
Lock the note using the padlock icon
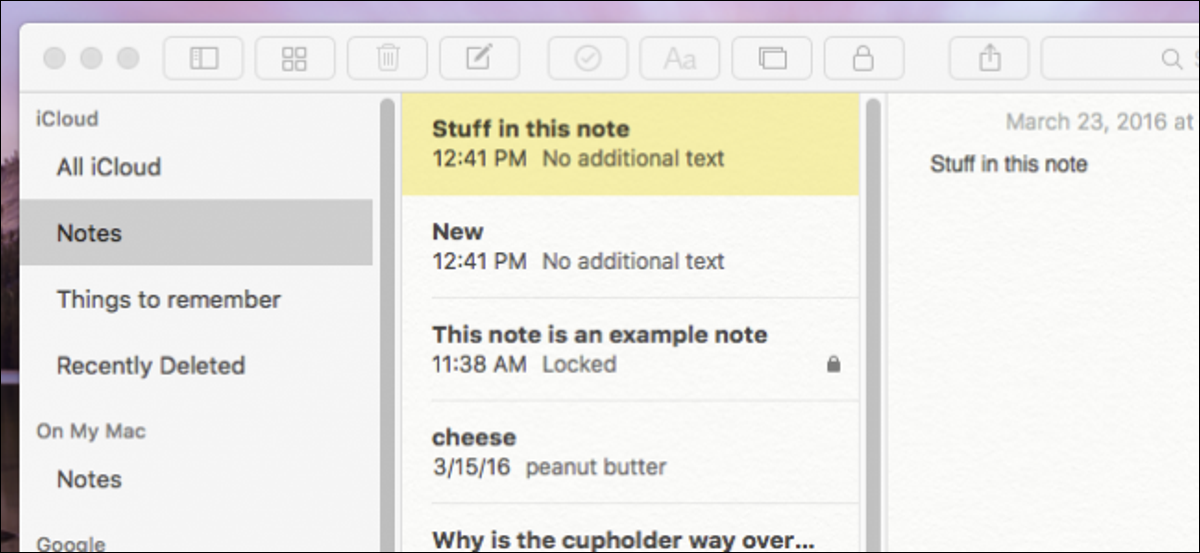click(x=864, y=58)
